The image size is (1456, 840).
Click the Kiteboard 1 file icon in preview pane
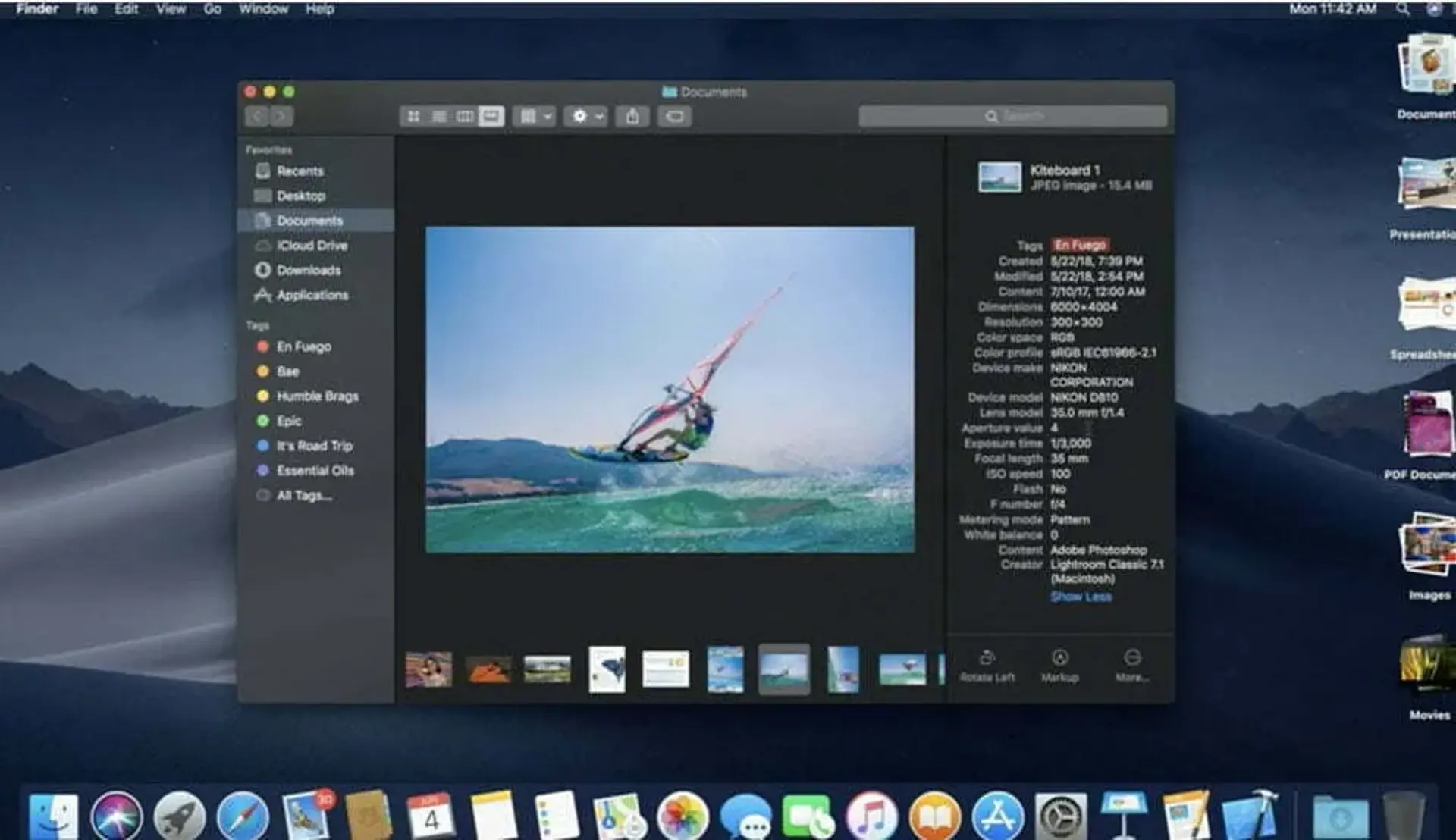coord(999,177)
